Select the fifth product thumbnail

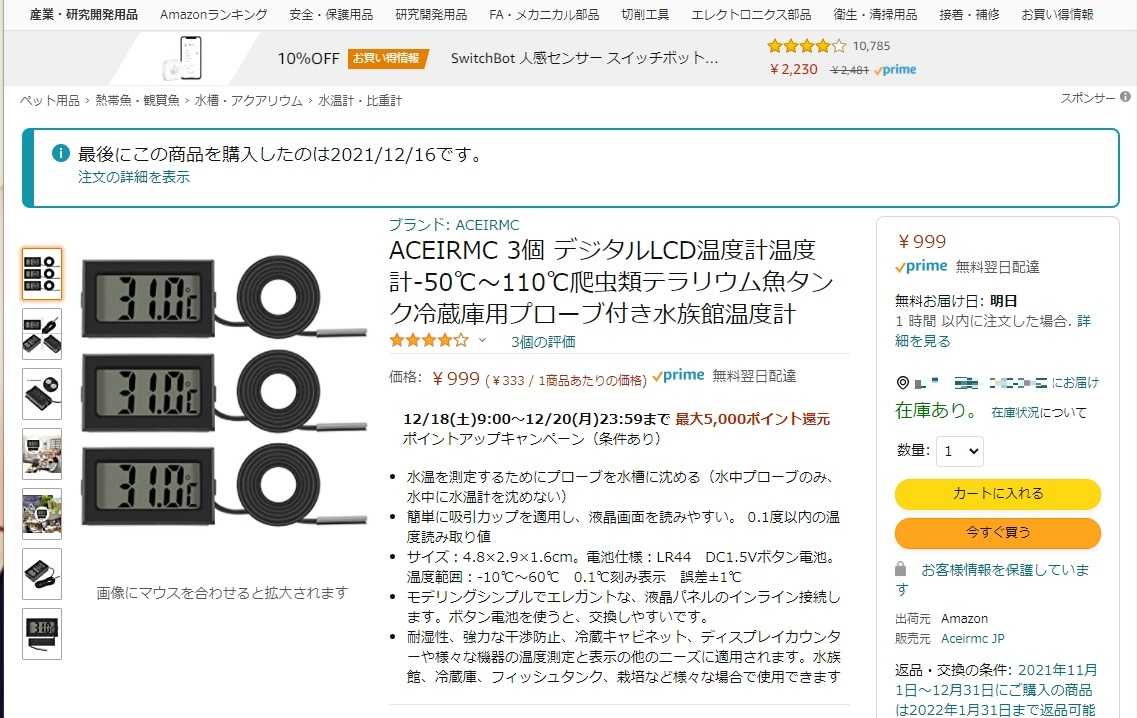click(x=42, y=514)
